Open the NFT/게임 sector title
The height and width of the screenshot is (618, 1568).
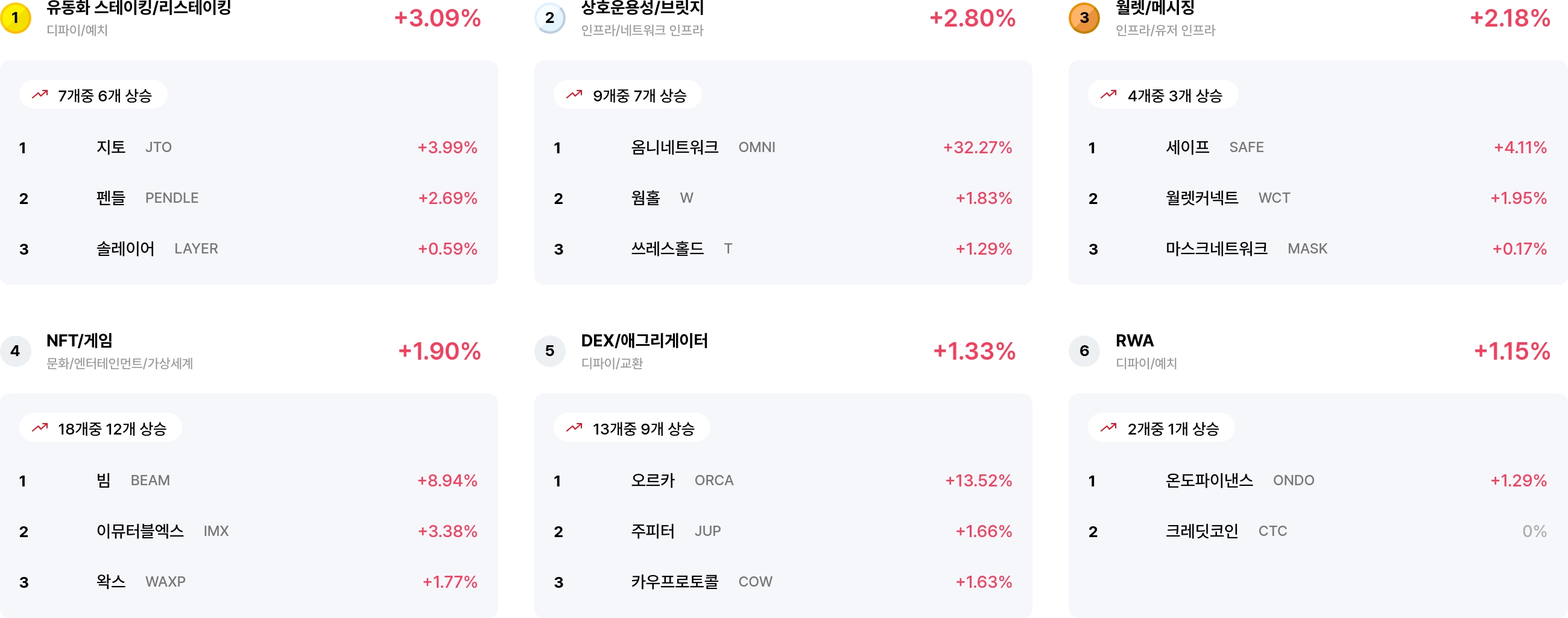tap(80, 340)
